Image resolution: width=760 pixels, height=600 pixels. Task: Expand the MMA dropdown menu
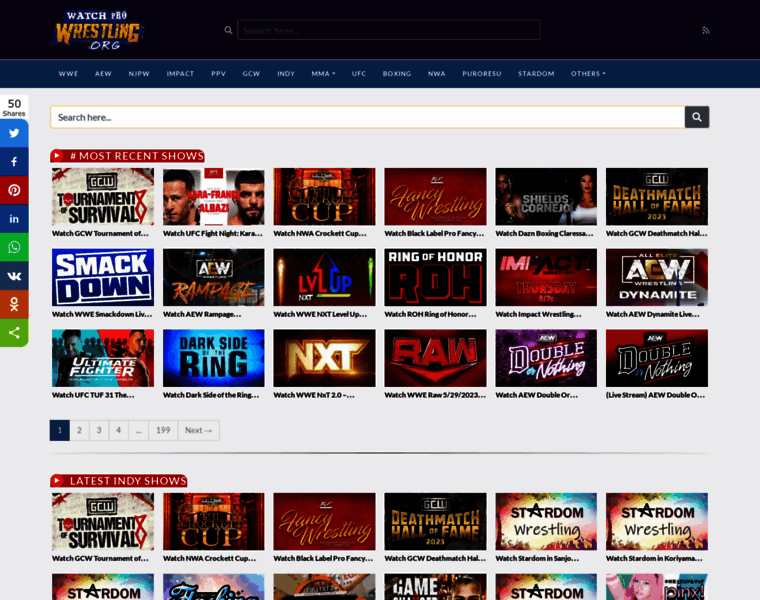click(323, 74)
